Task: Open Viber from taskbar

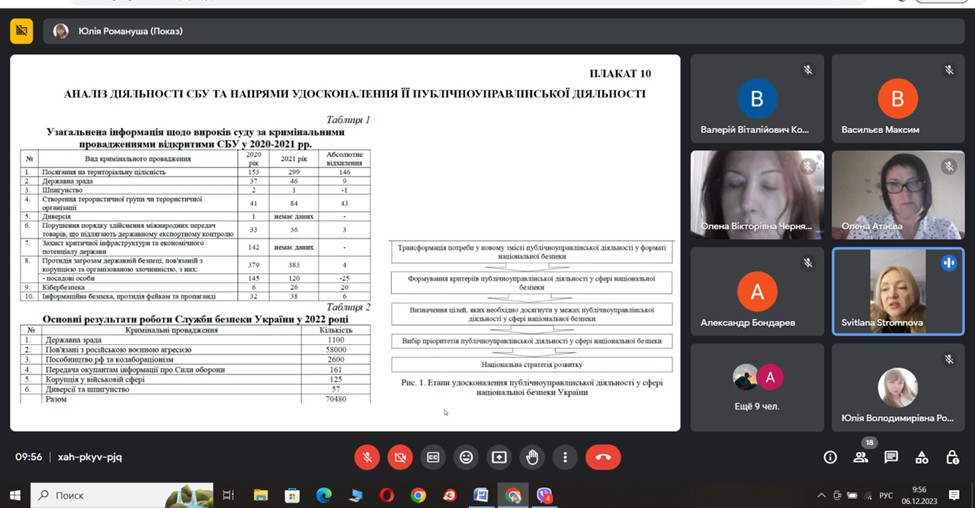Action: tap(545, 496)
